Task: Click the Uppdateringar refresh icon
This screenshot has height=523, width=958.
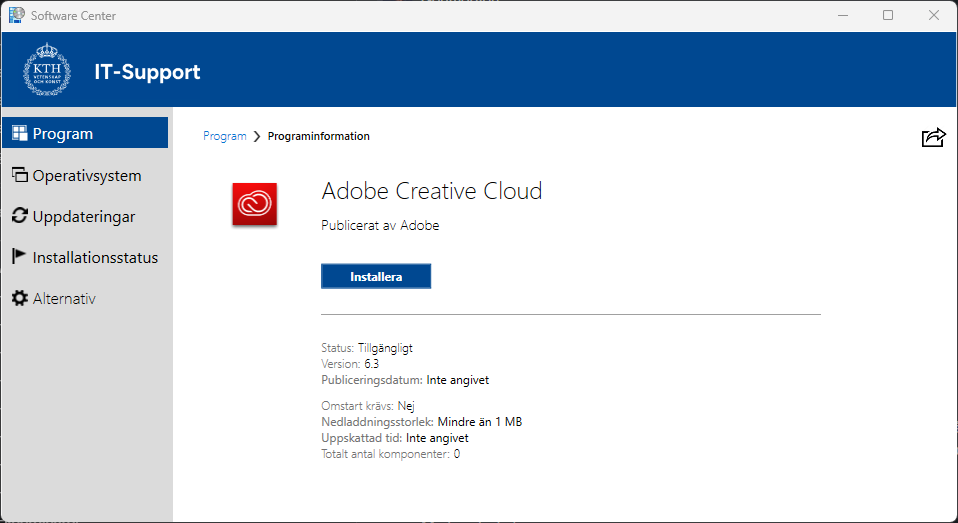Action: click(20, 216)
